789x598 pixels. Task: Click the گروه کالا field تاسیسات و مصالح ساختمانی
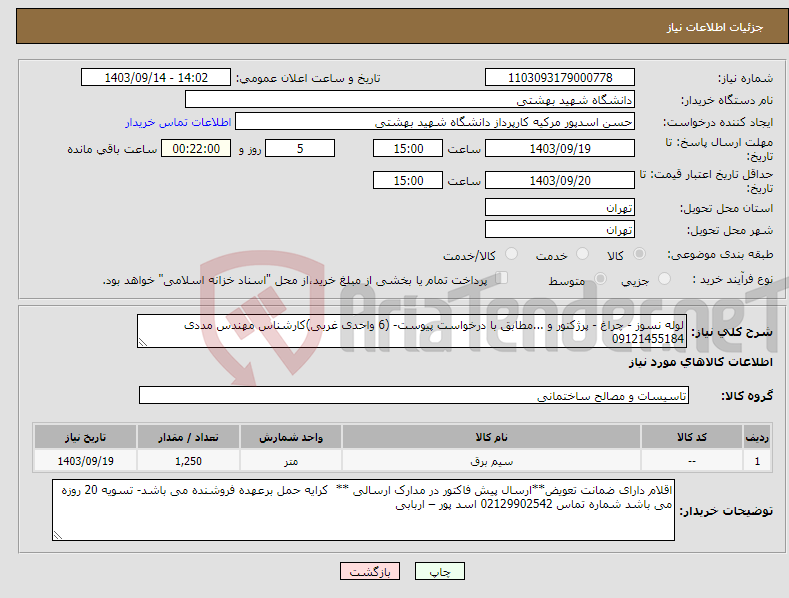click(414, 396)
